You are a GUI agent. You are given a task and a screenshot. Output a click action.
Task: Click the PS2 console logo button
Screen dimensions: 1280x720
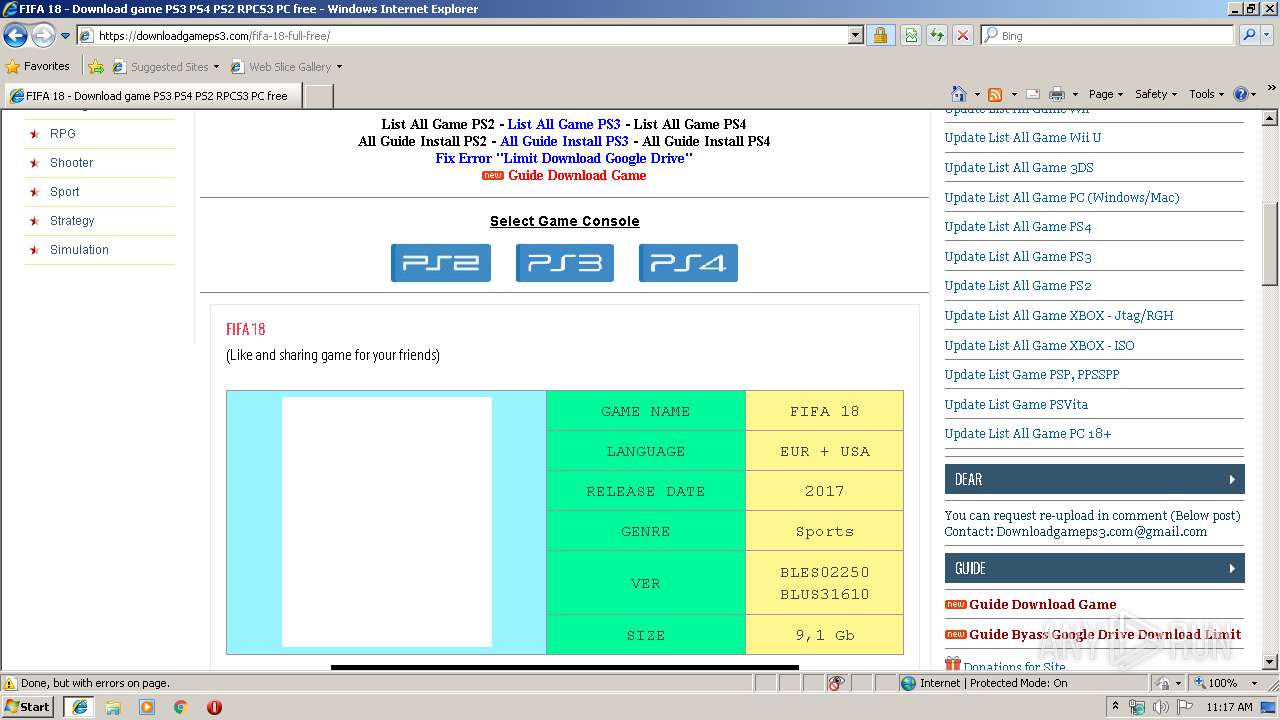click(x=441, y=263)
